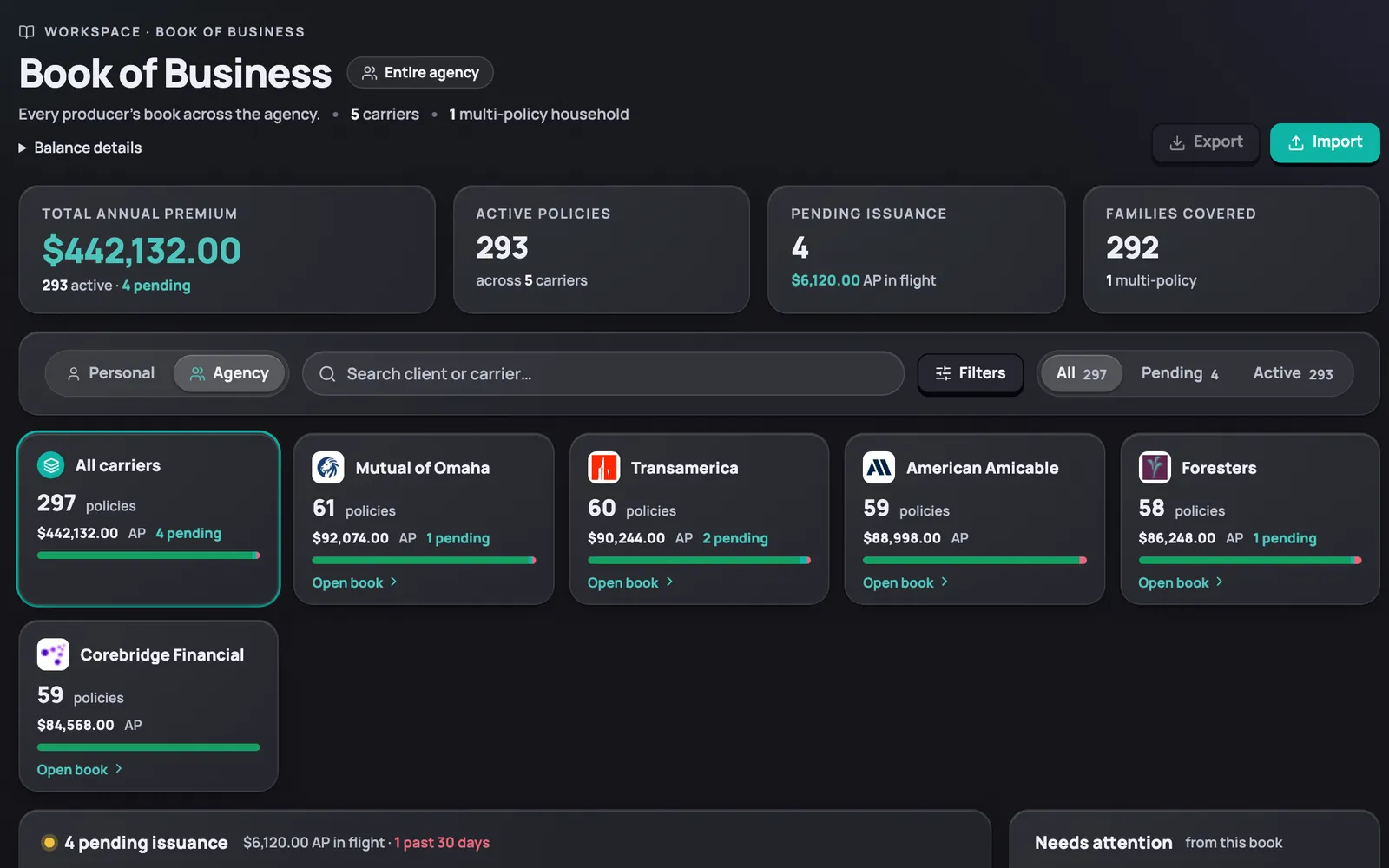Image resolution: width=1389 pixels, height=868 pixels.
Task: Open book for American Amicable
Action: click(905, 582)
